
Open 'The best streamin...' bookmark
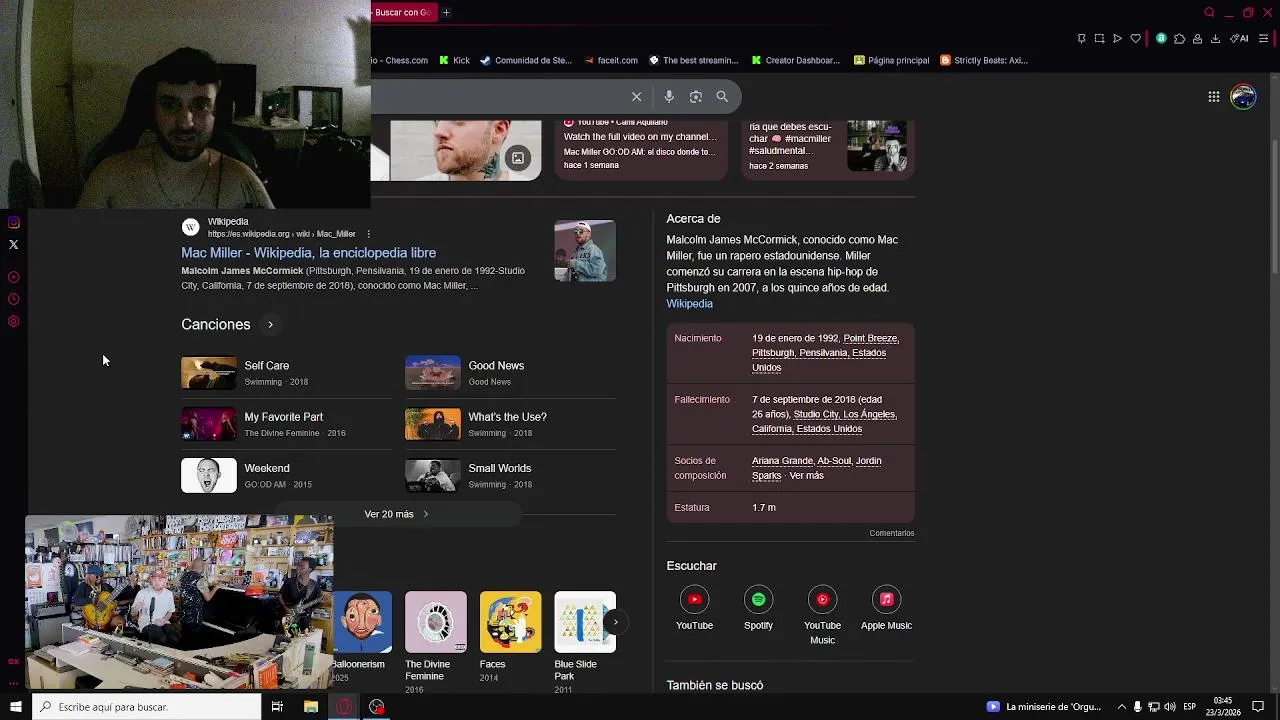pos(693,60)
